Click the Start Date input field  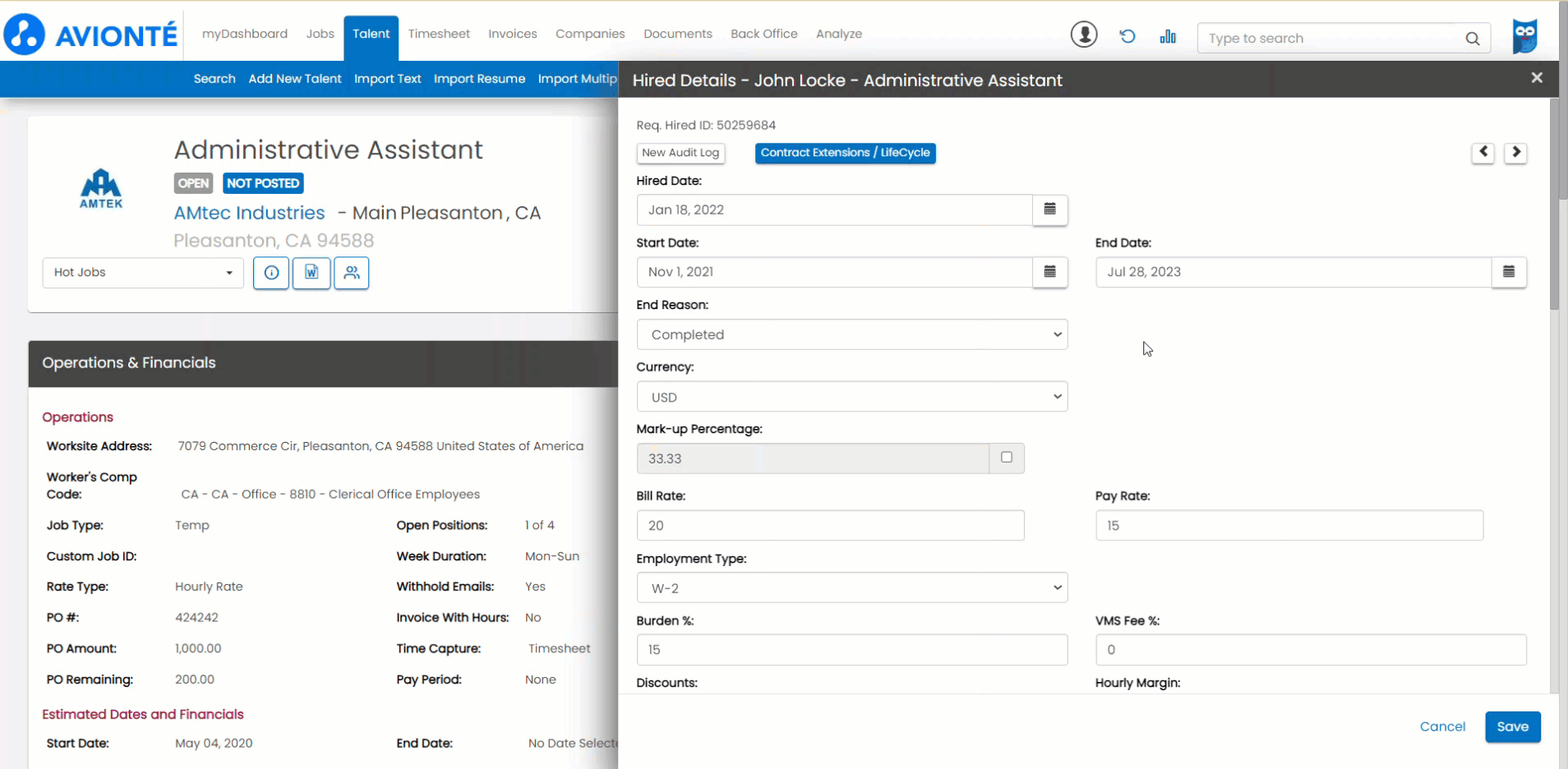tap(834, 272)
